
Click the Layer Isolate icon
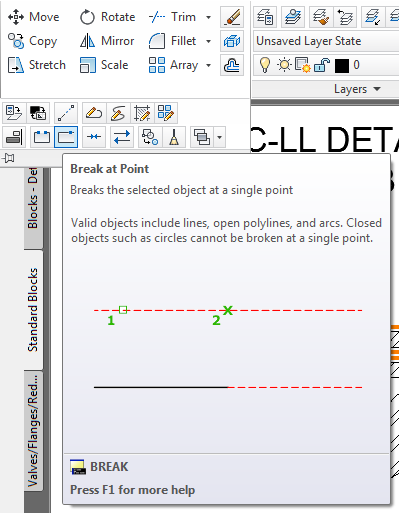372,17
